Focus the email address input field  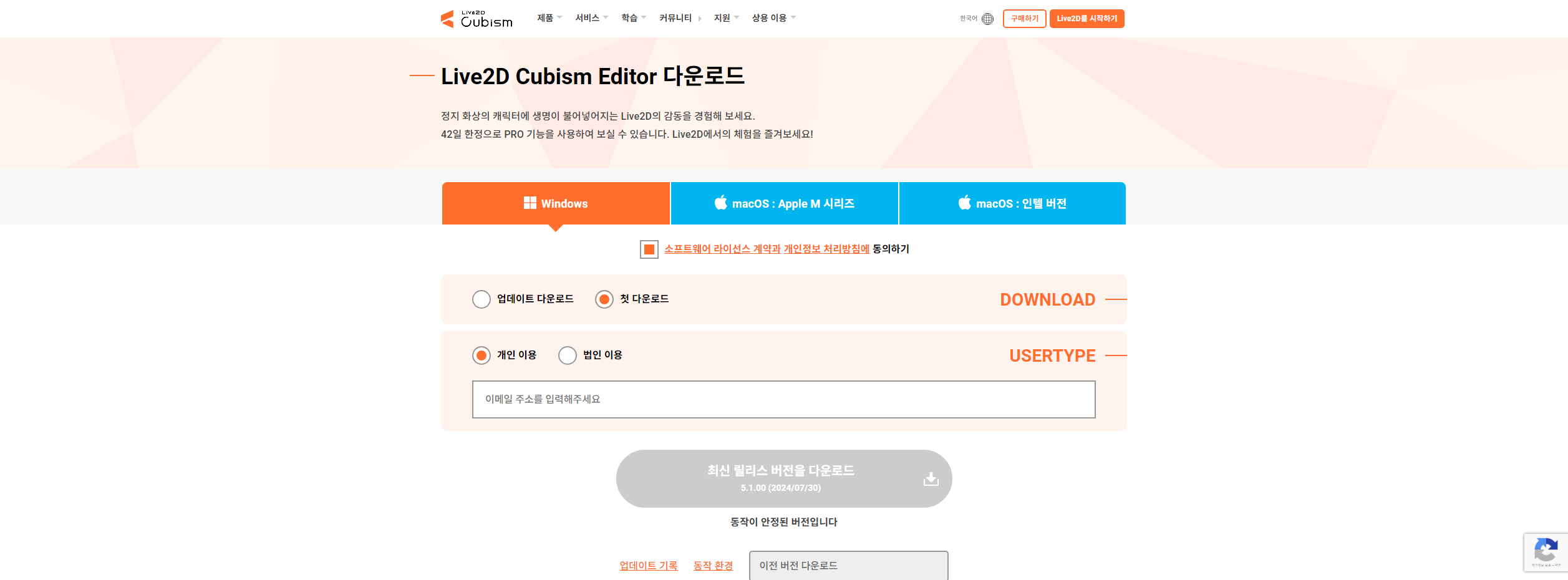pyautogui.click(x=784, y=400)
